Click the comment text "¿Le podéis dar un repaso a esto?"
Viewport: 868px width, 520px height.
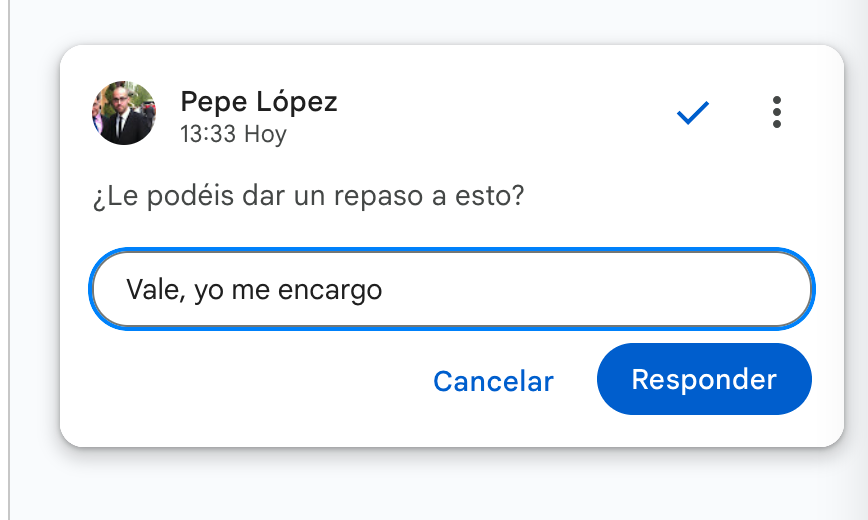point(308,196)
